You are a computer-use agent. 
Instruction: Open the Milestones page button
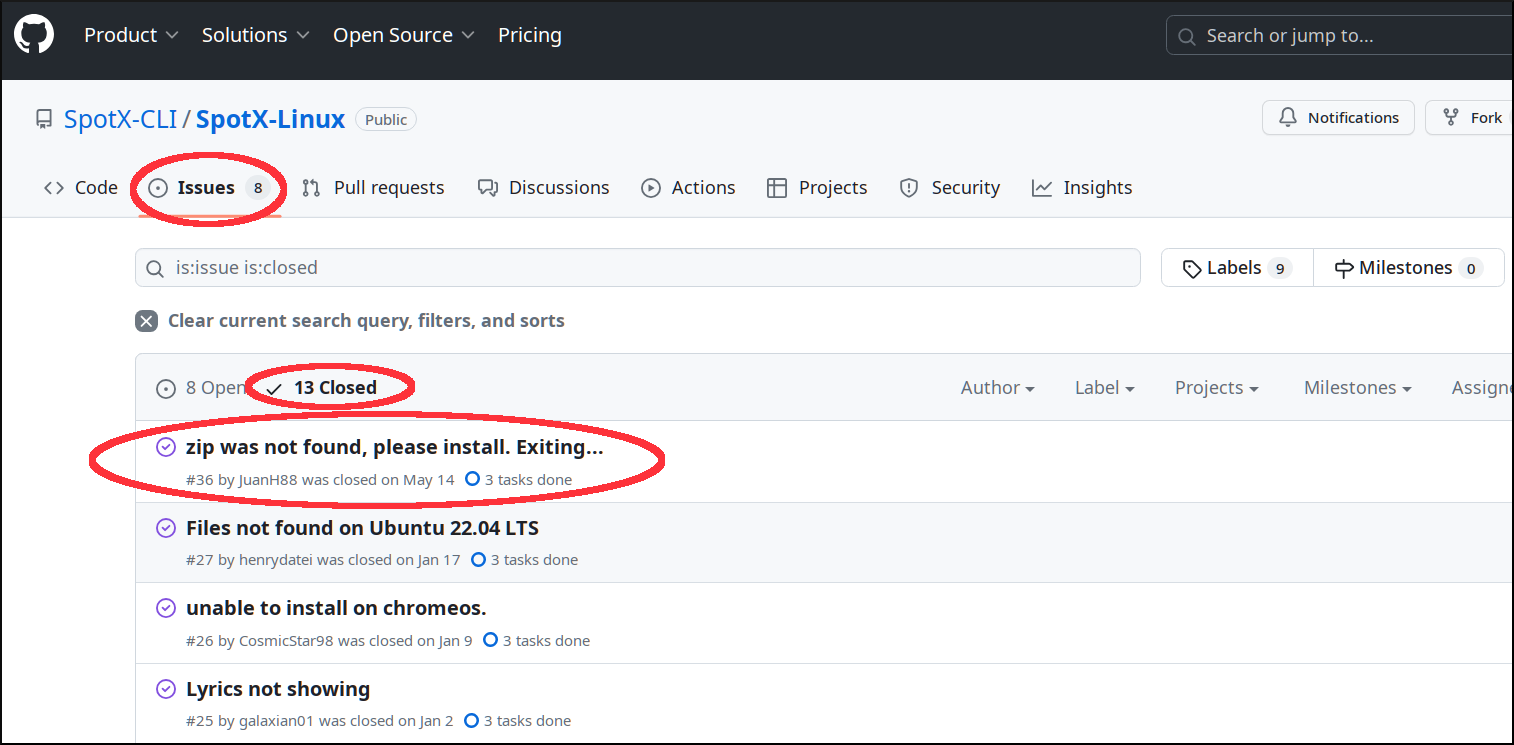(x=1409, y=268)
